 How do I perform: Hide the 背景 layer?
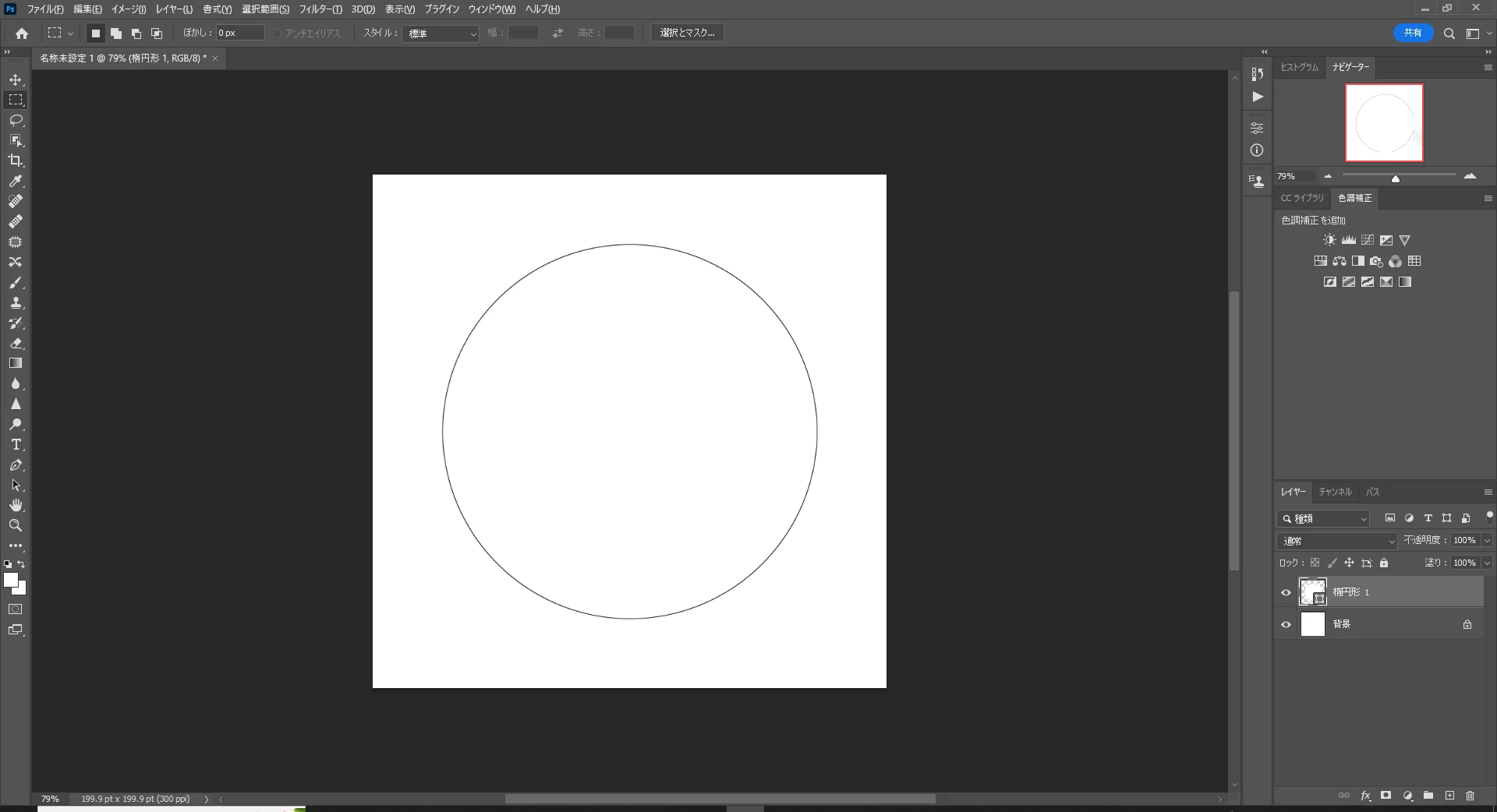(x=1286, y=624)
